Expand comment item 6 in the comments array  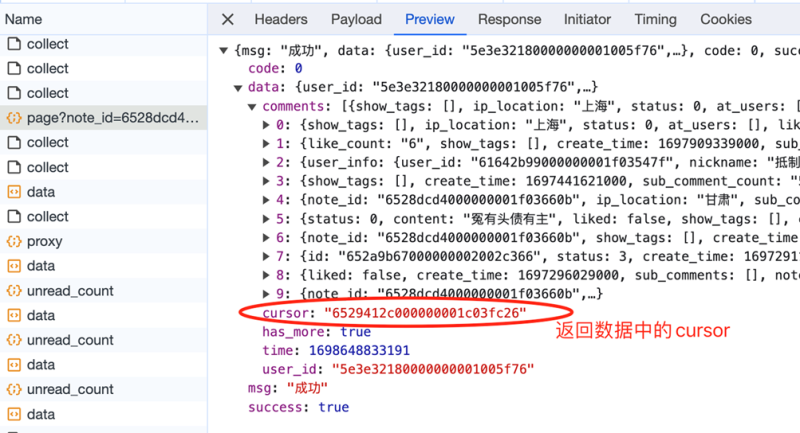click(x=266, y=238)
